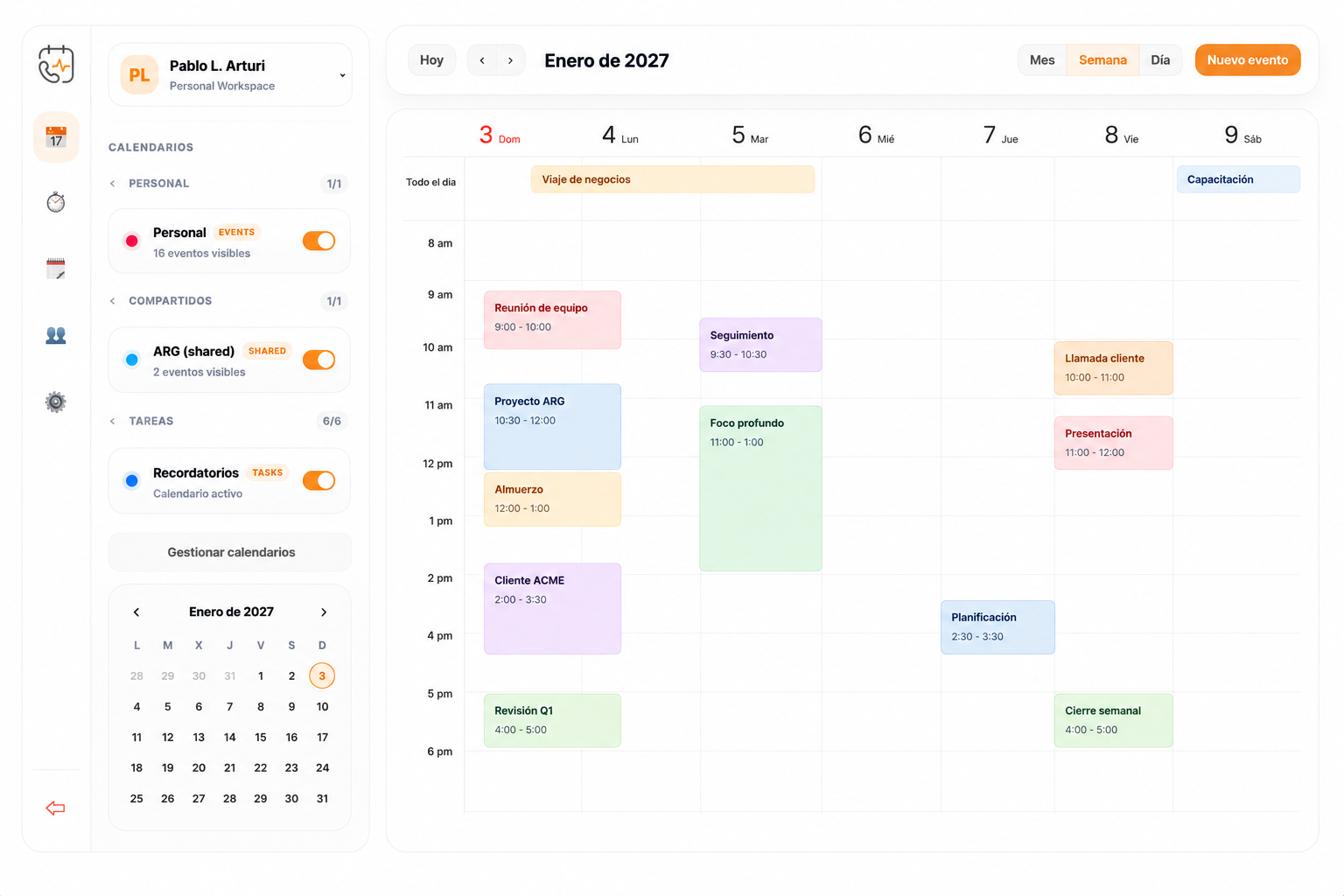1344x896 pixels.
Task: Click the 9 Sáb day header
Action: coord(1242,135)
